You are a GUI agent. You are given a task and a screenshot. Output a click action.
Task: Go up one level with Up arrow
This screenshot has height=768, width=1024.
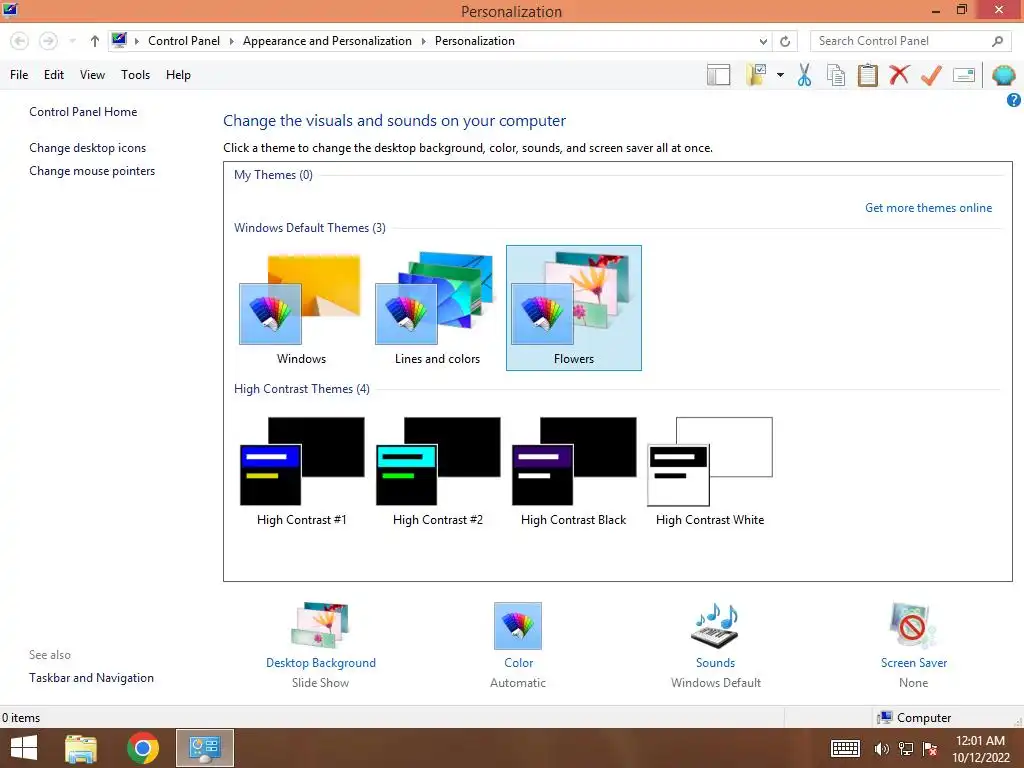[x=95, y=41]
